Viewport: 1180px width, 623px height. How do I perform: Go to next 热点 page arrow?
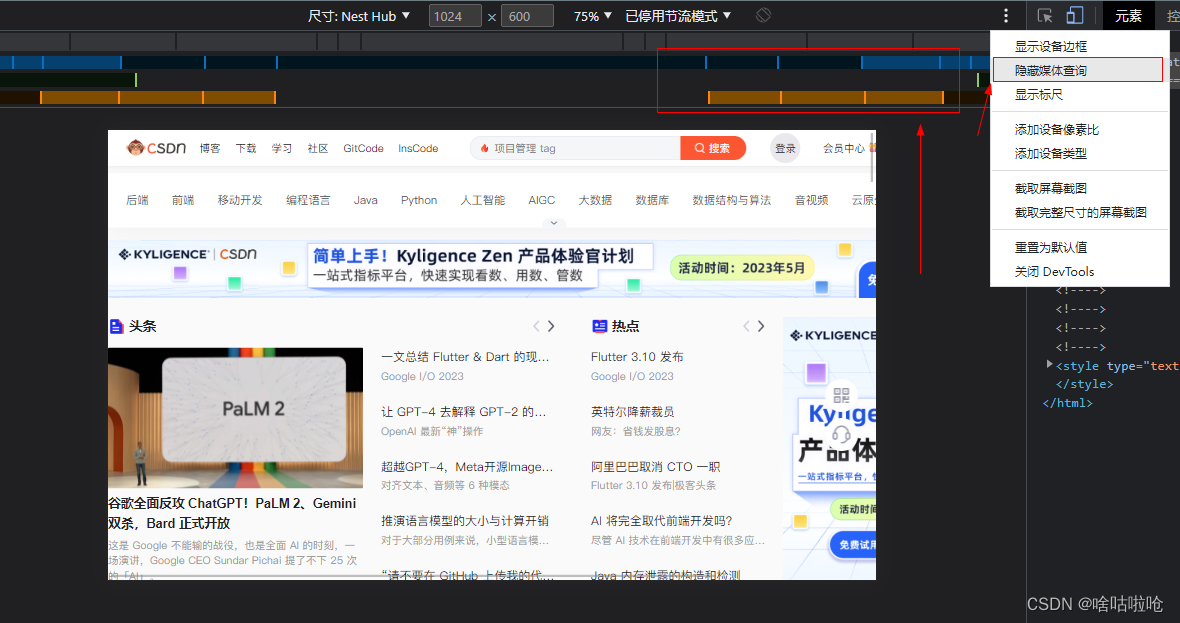(762, 326)
